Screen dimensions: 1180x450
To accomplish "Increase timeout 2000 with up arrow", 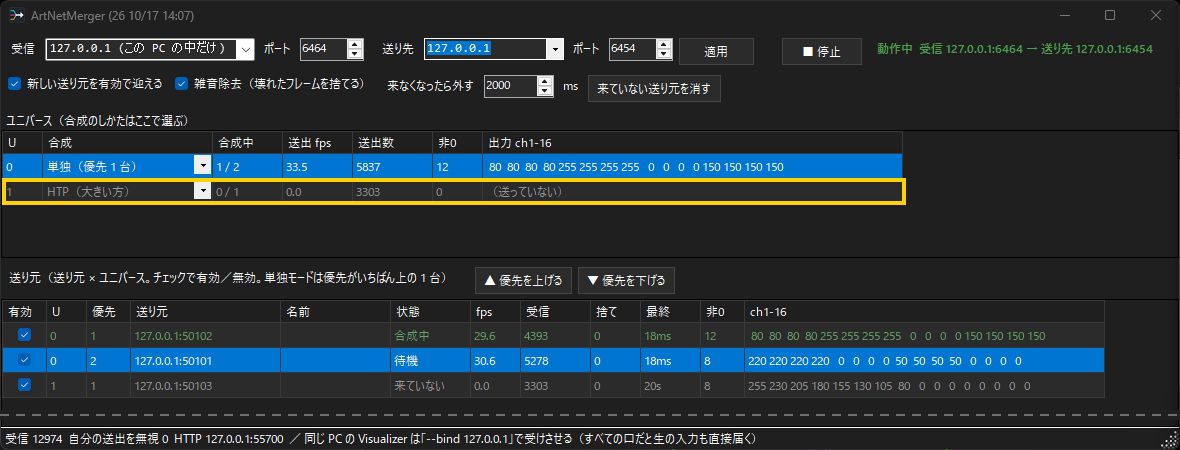I will 546,81.
